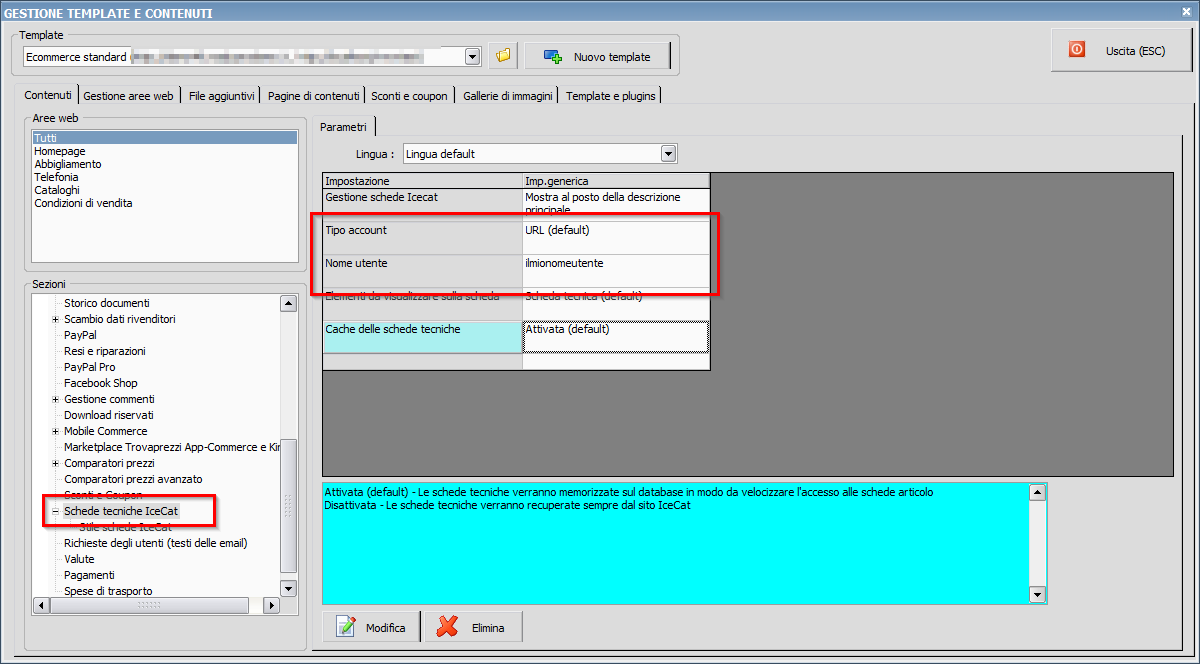Open the Lingua default dropdown

[x=669, y=154]
